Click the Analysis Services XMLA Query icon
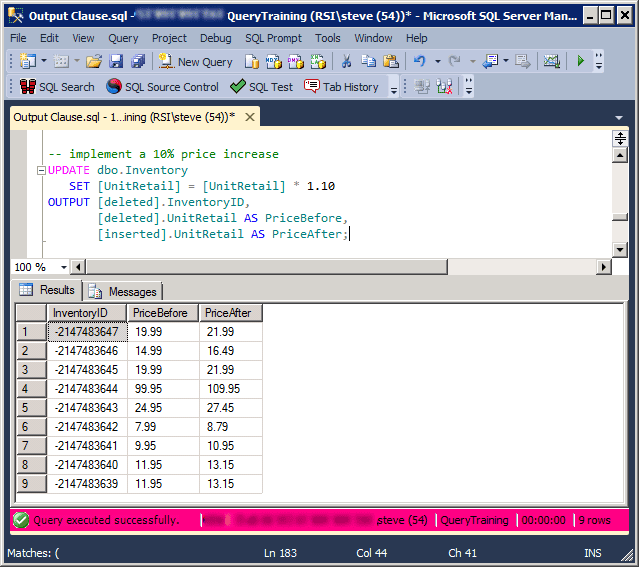The width and height of the screenshot is (639, 567). [x=318, y=62]
